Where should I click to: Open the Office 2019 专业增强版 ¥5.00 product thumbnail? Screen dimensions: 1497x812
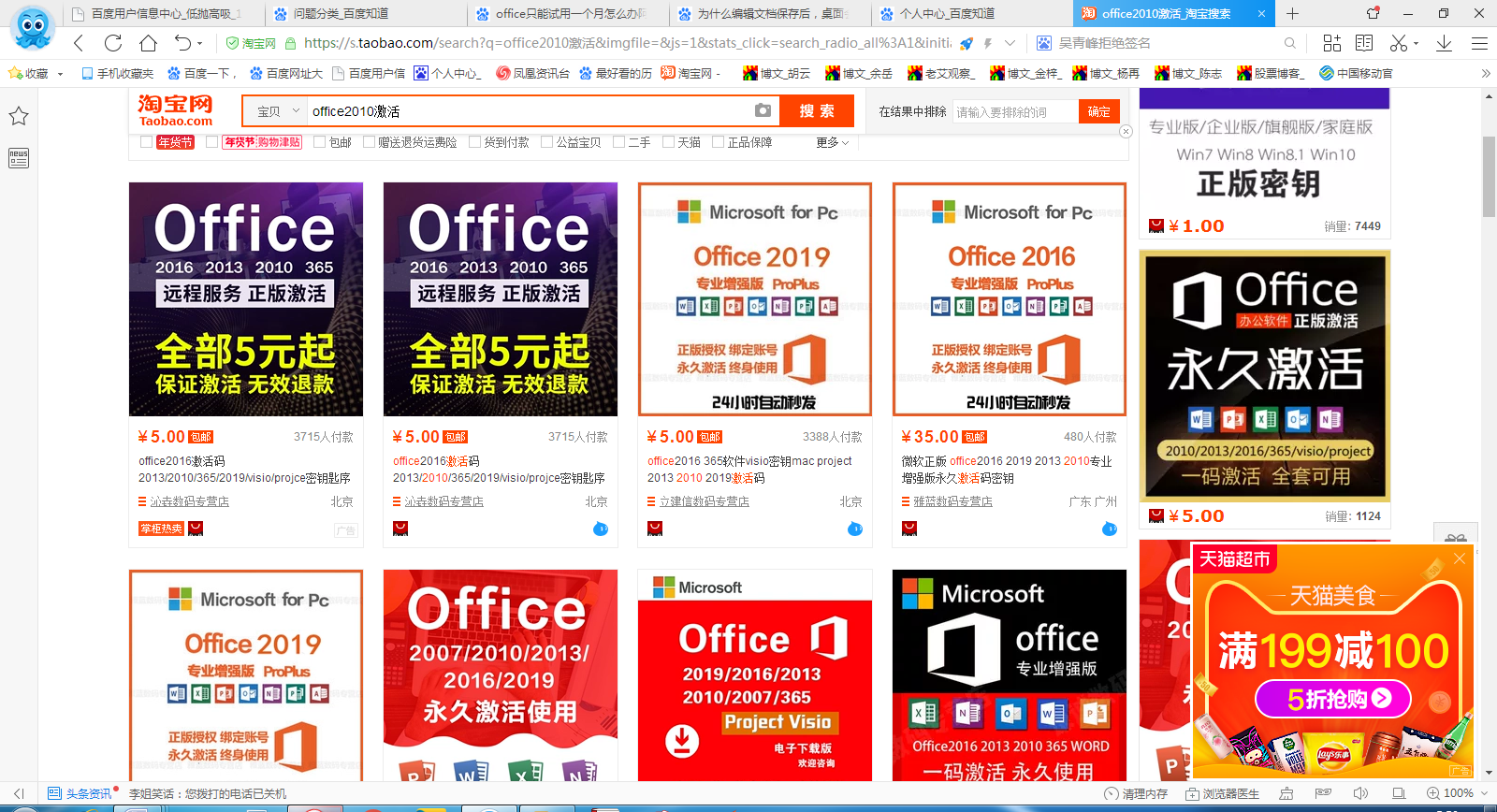[755, 299]
